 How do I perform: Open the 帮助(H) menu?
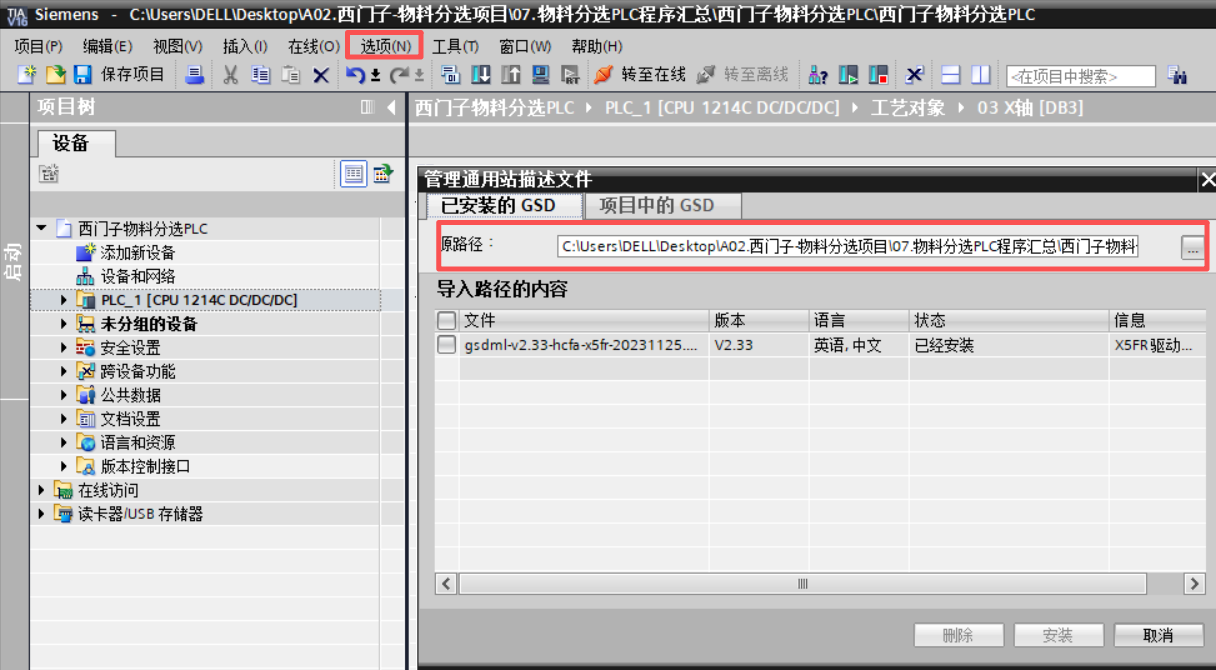click(597, 46)
